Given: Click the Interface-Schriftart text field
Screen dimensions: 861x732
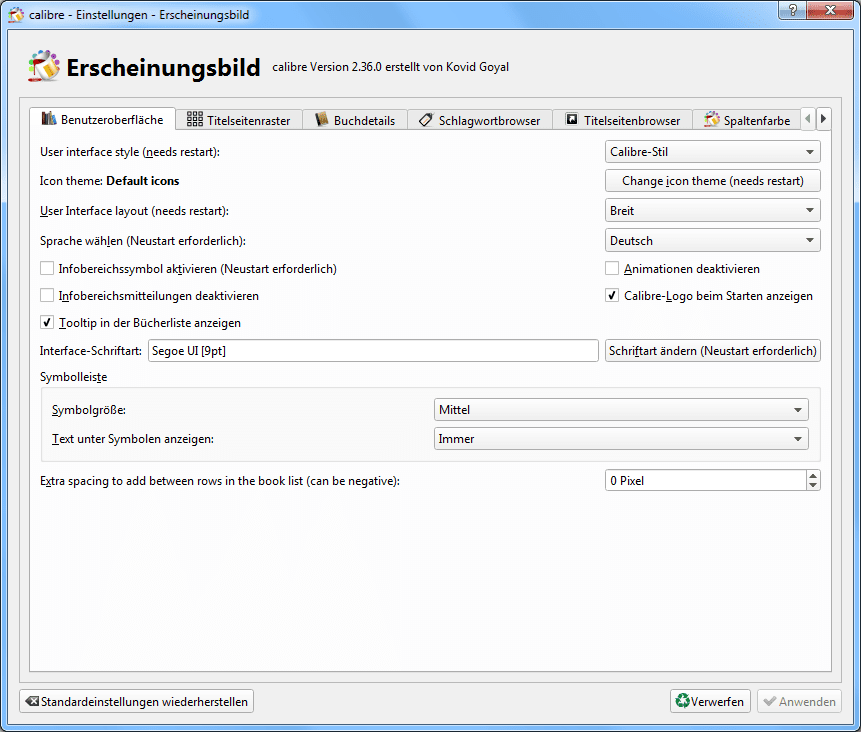Looking at the screenshot, I should [x=373, y=350].
